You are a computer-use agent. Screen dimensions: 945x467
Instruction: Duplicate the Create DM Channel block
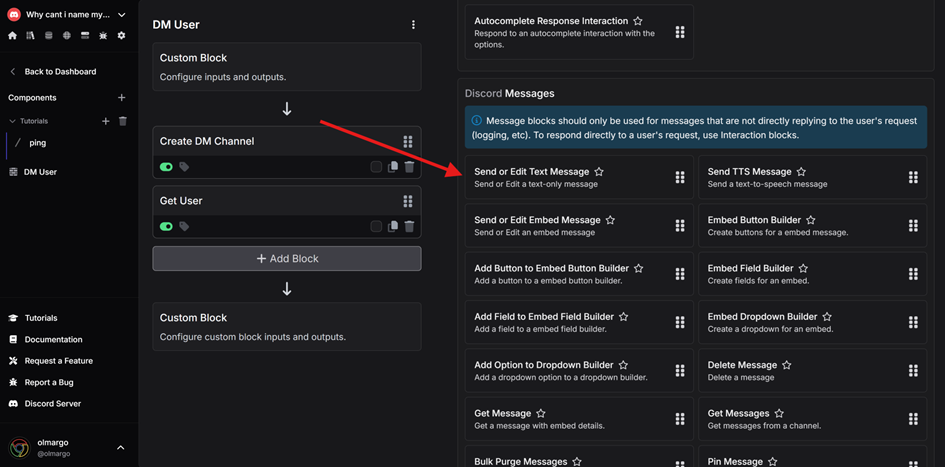point(393,167)
